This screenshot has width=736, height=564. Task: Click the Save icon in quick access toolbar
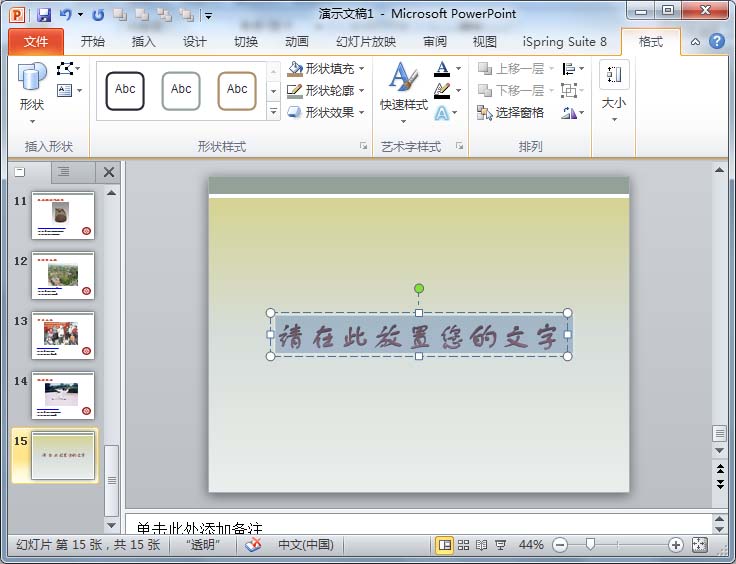(x=44, y=15)
